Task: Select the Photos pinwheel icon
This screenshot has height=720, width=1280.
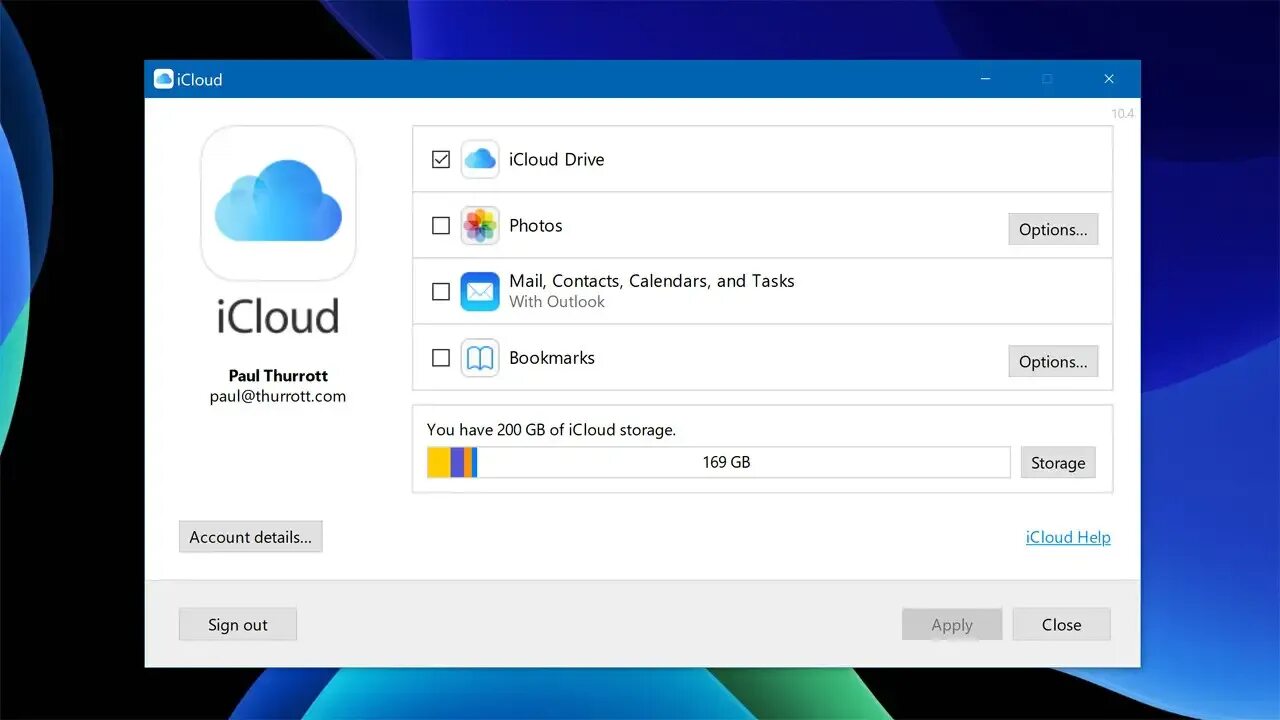Action: coord(480,225)
